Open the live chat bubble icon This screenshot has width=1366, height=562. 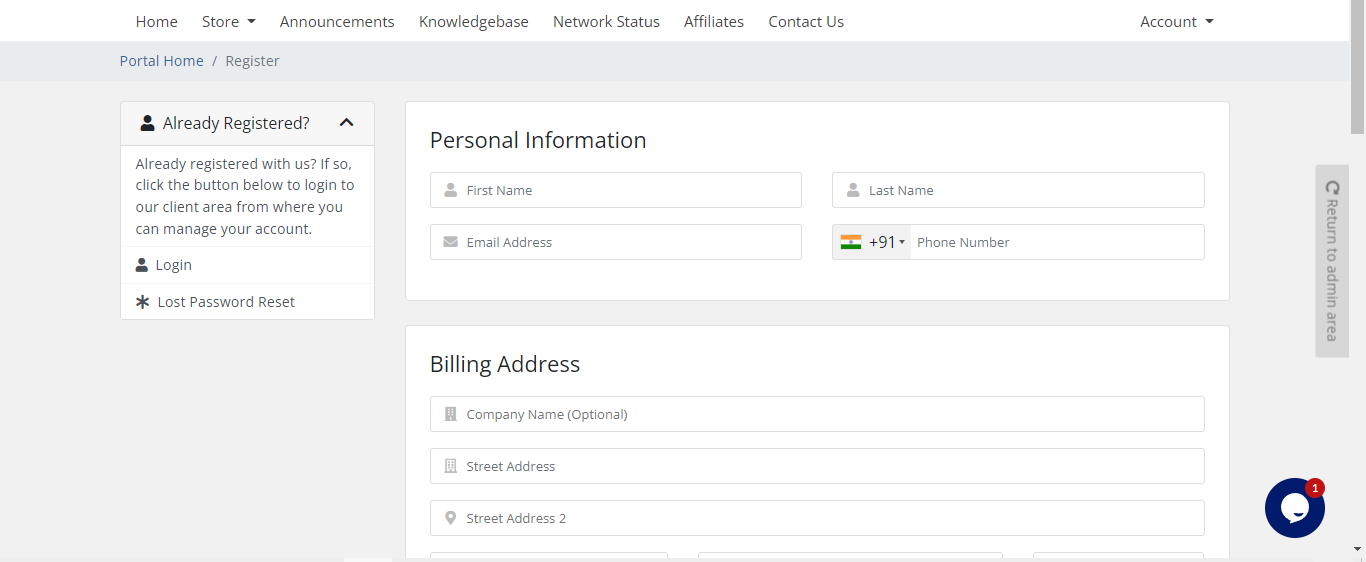[1294, 508]
